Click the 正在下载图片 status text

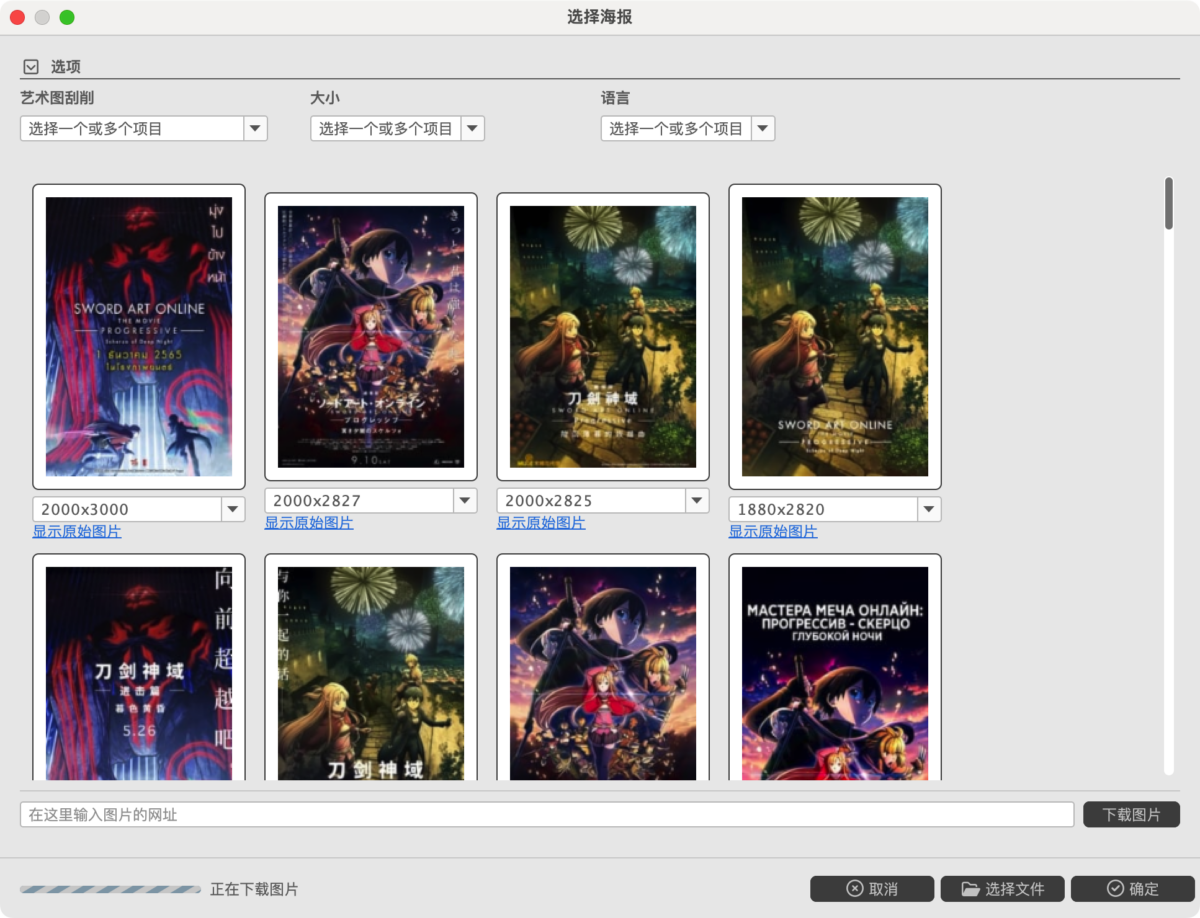coord(254,889)
